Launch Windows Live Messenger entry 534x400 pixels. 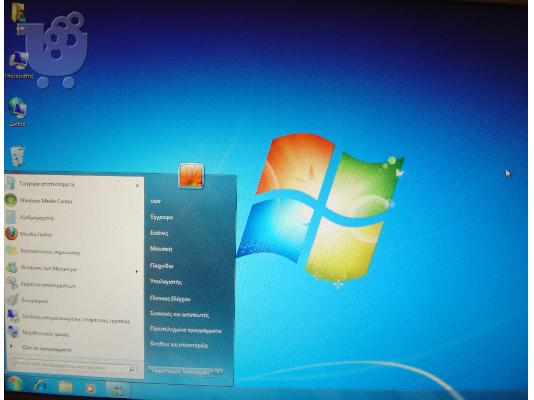click(x=48, y=268)
